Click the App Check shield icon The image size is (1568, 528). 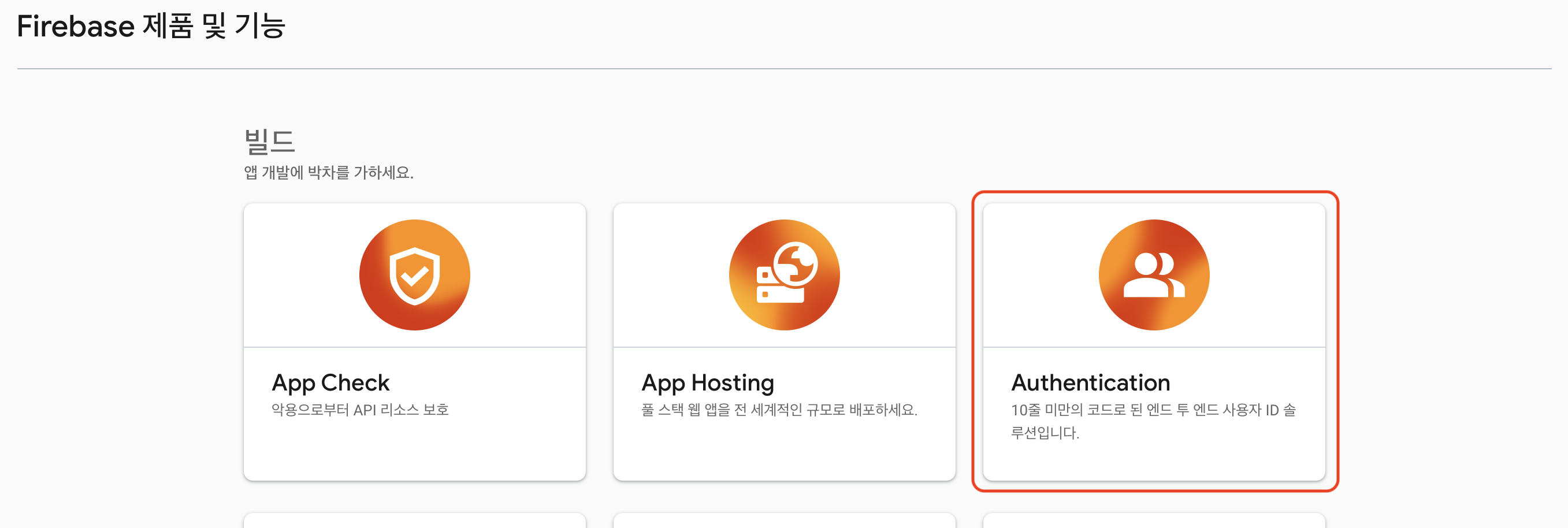point(414,275)
